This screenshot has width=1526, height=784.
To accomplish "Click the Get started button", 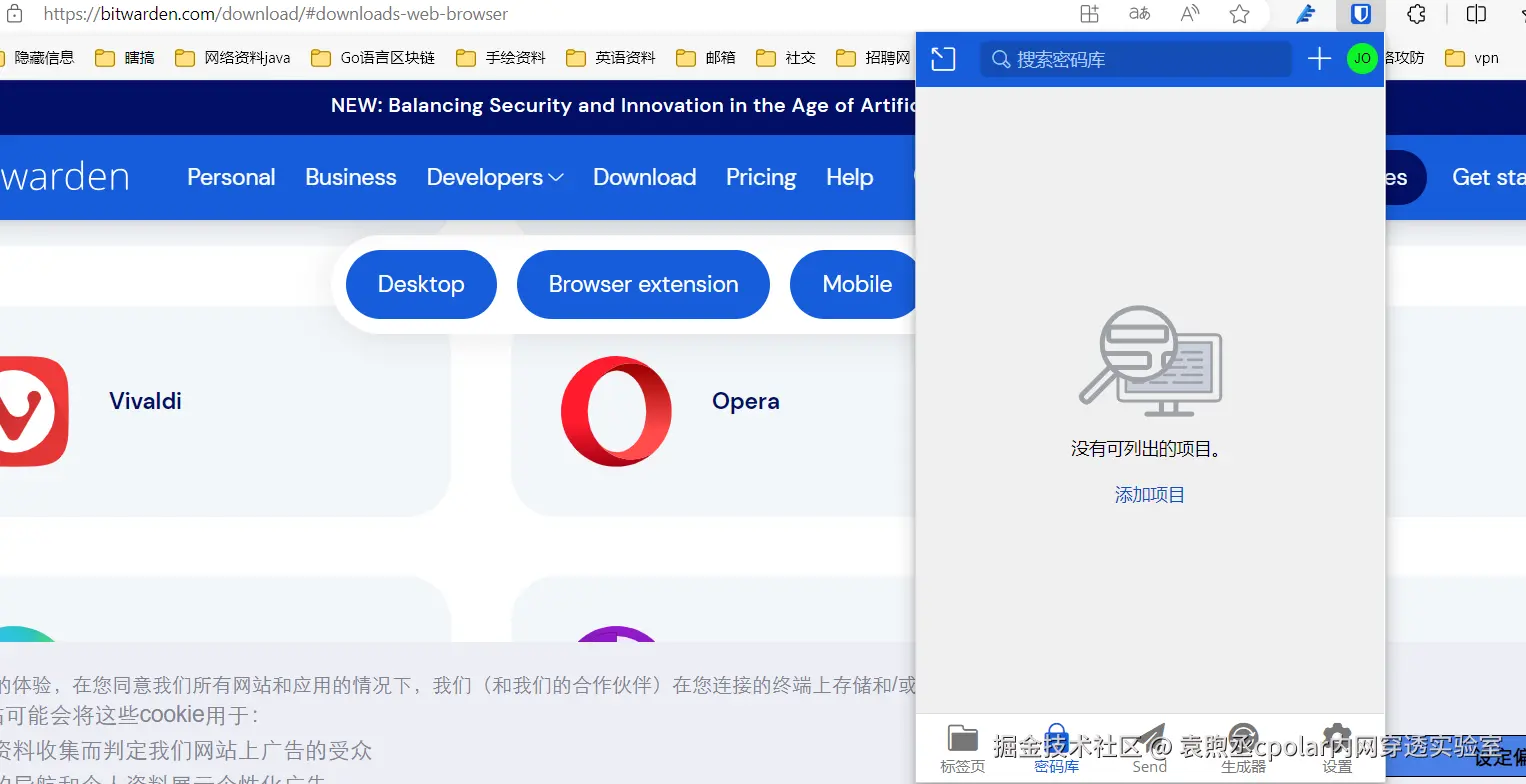I will tap(1488, 177).
